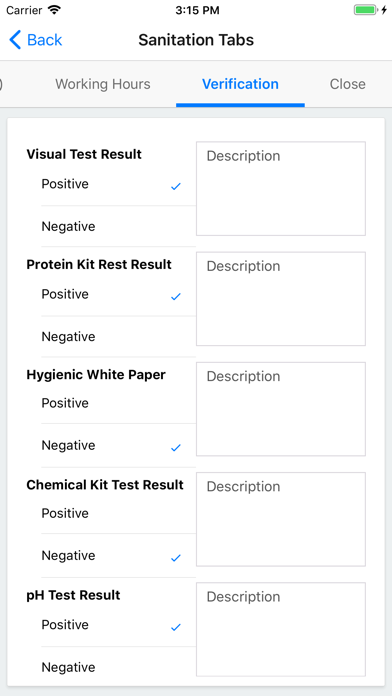Tap the Wi-Fi signal icon
The image size is (392, 696).
(x=54, y=10)
